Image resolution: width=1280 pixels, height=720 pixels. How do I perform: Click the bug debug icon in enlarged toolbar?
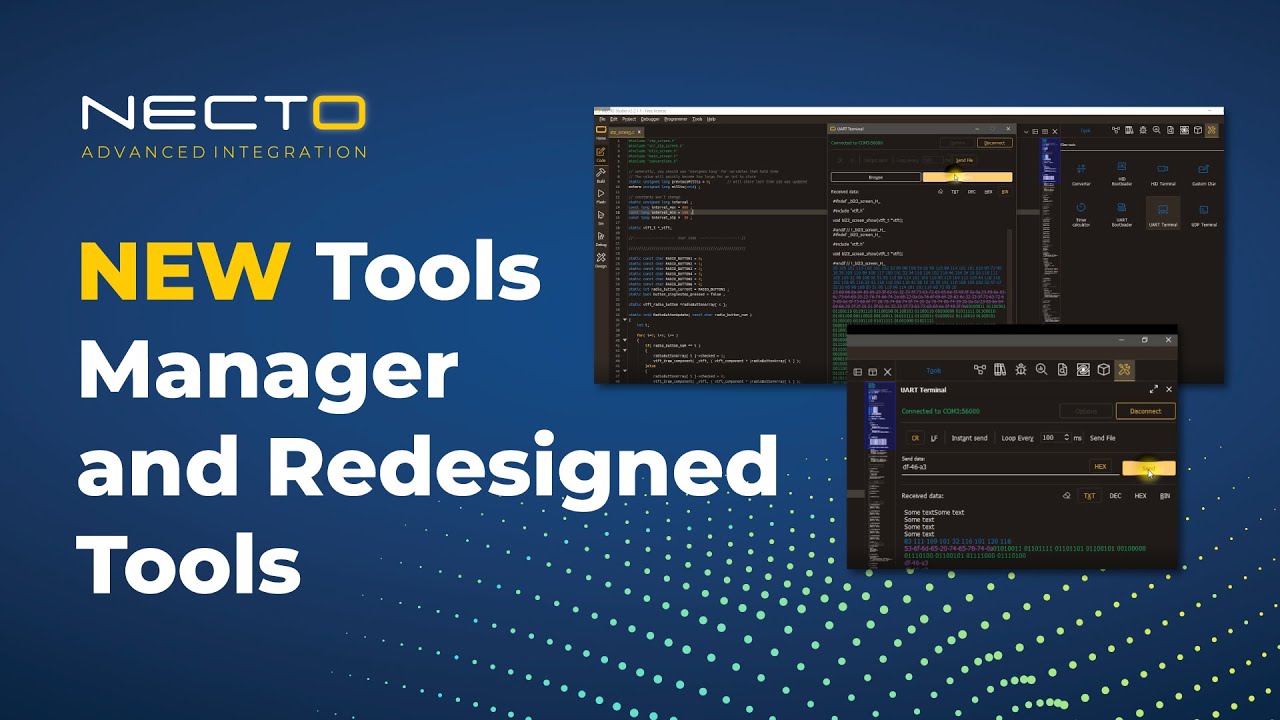click(1021, 370)
